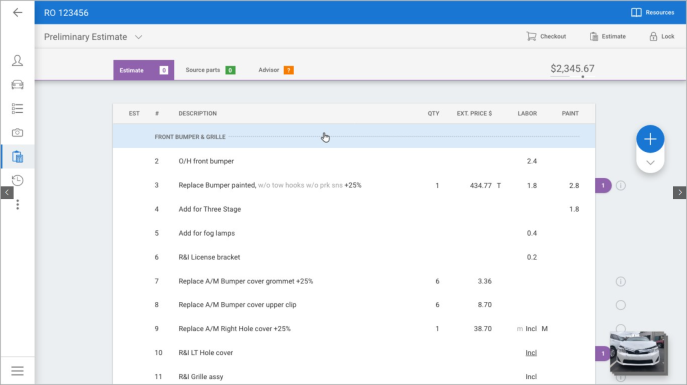Collapse left panel with left arrow

tap(7, 192)
